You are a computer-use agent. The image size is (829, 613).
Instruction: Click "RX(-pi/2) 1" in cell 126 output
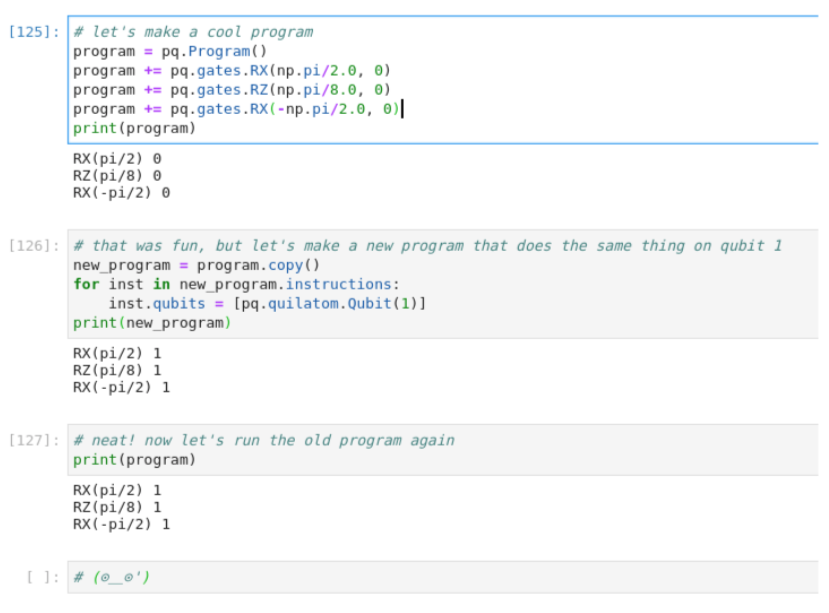122,387
